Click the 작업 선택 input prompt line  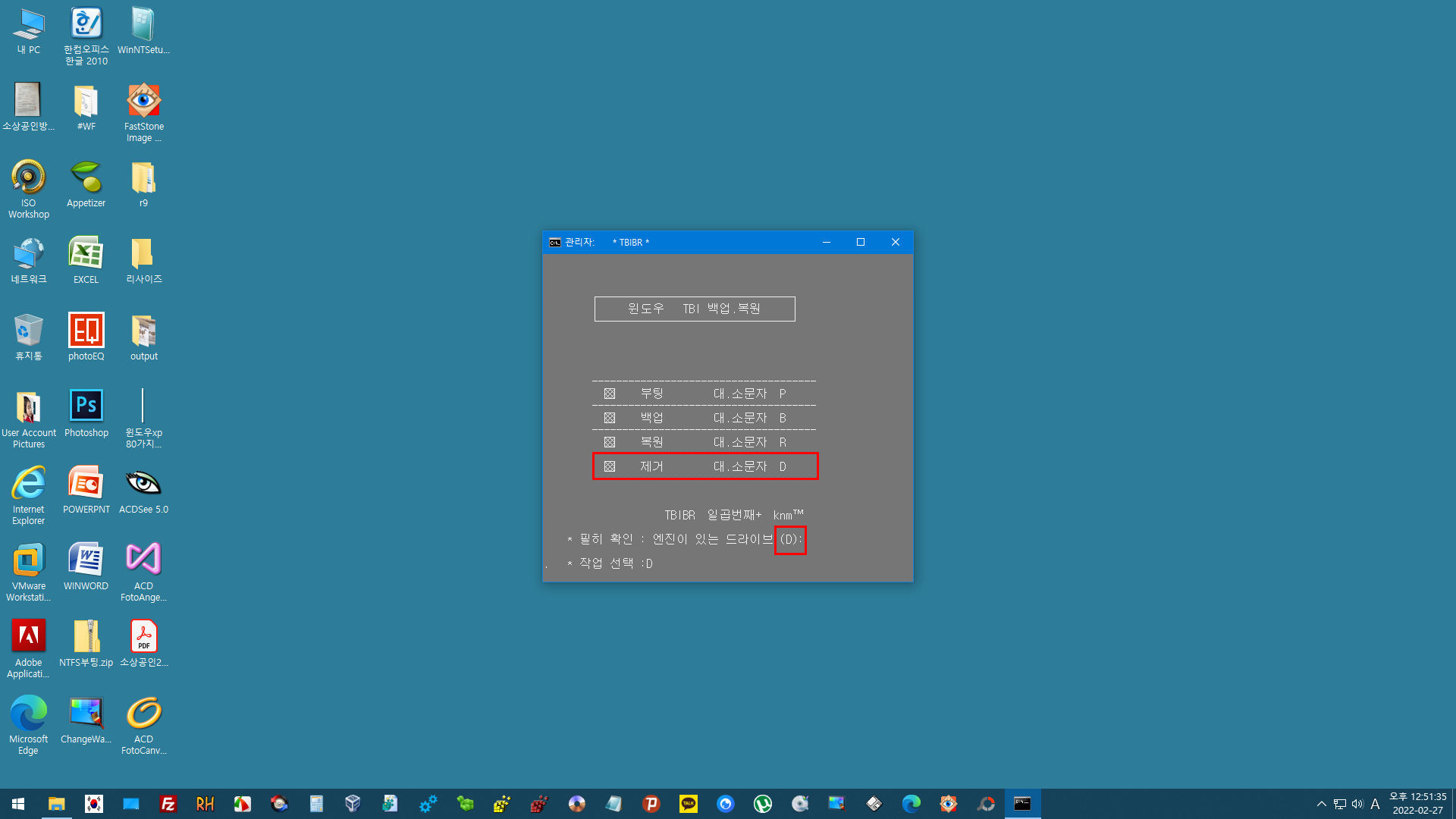(610, 563)
